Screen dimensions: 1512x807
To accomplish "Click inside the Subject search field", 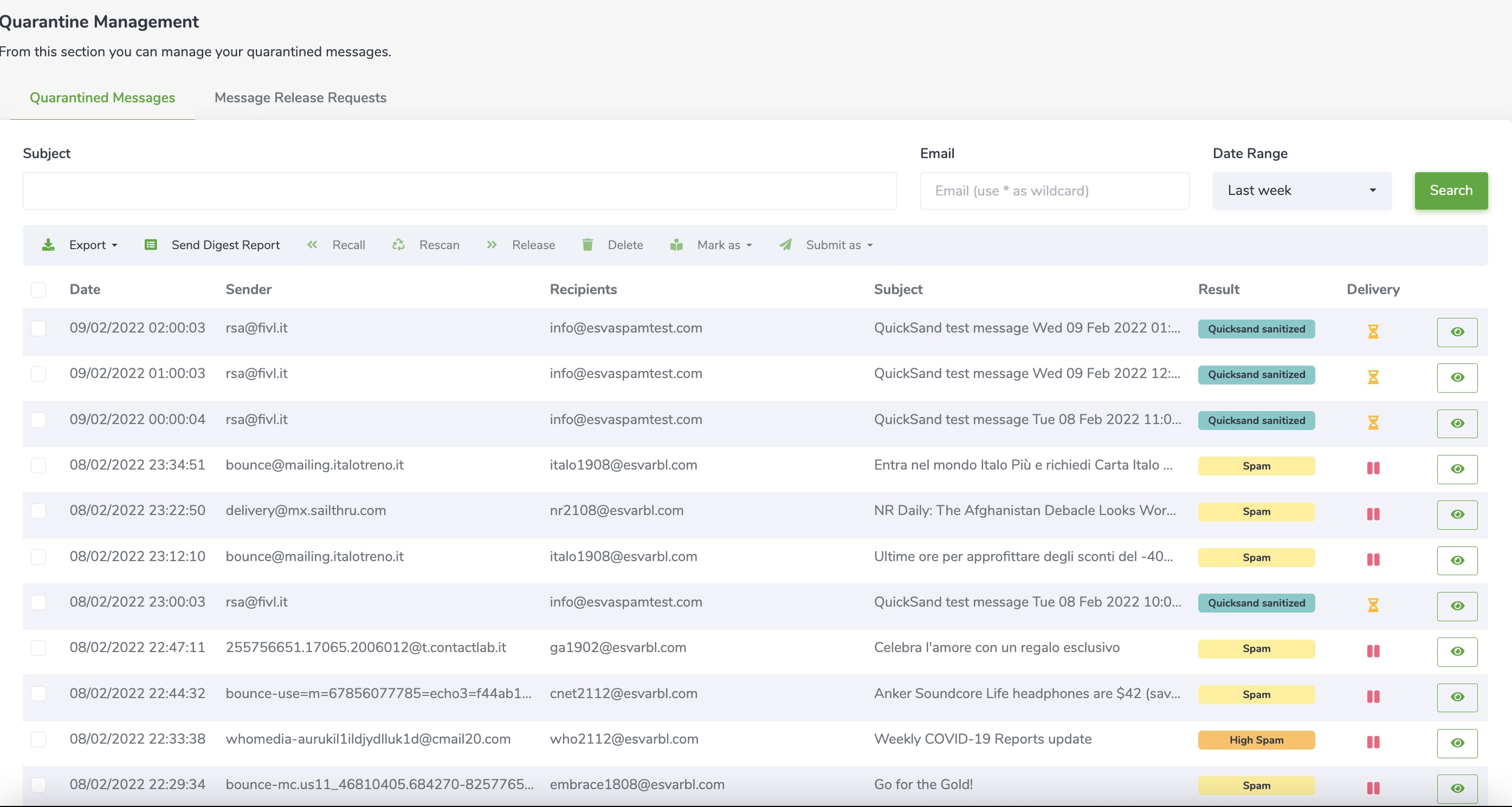I will 459,191.
